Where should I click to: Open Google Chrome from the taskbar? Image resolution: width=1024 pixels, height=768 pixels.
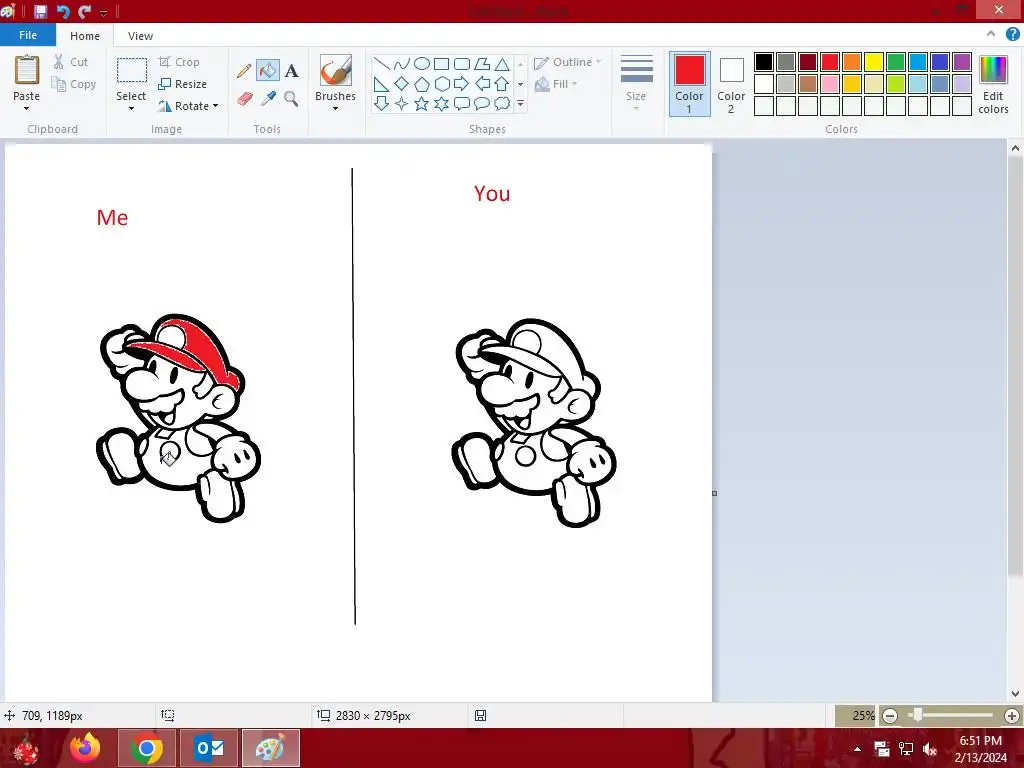(x=147, y=748)
